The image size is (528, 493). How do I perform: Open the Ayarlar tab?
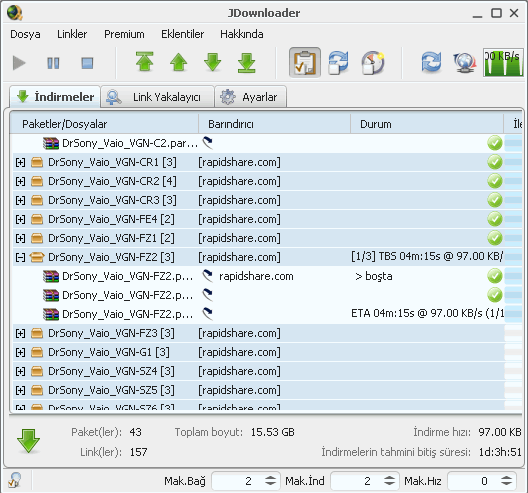[251, 97]
